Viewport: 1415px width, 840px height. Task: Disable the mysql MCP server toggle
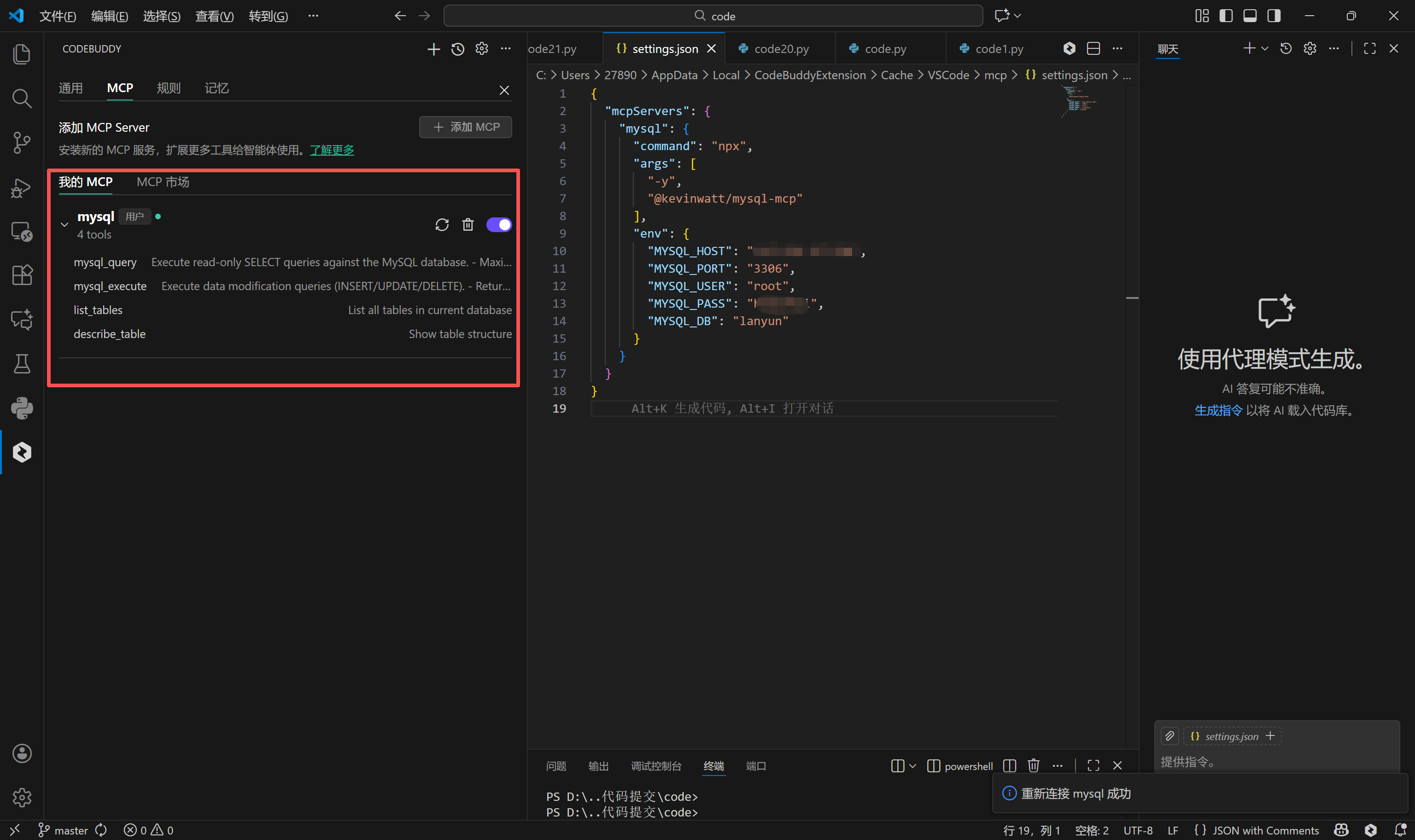[499, 225]
